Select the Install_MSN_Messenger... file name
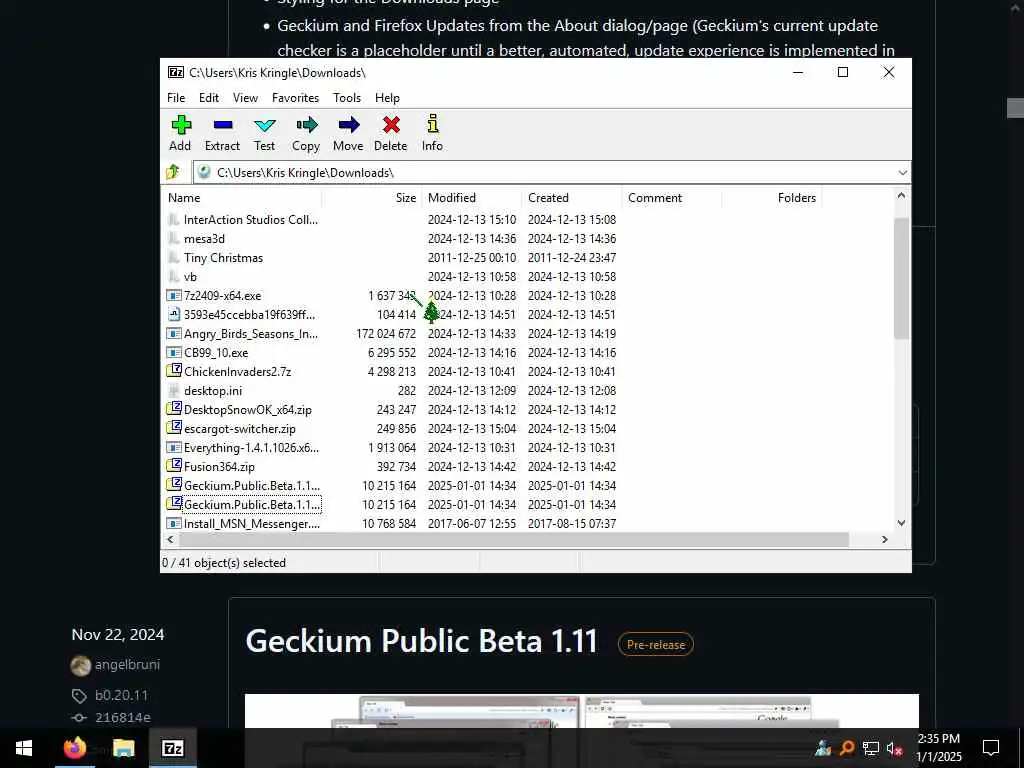Image resolution: width=1024 pixels, height=768 pixels. [x=252, y=524]
